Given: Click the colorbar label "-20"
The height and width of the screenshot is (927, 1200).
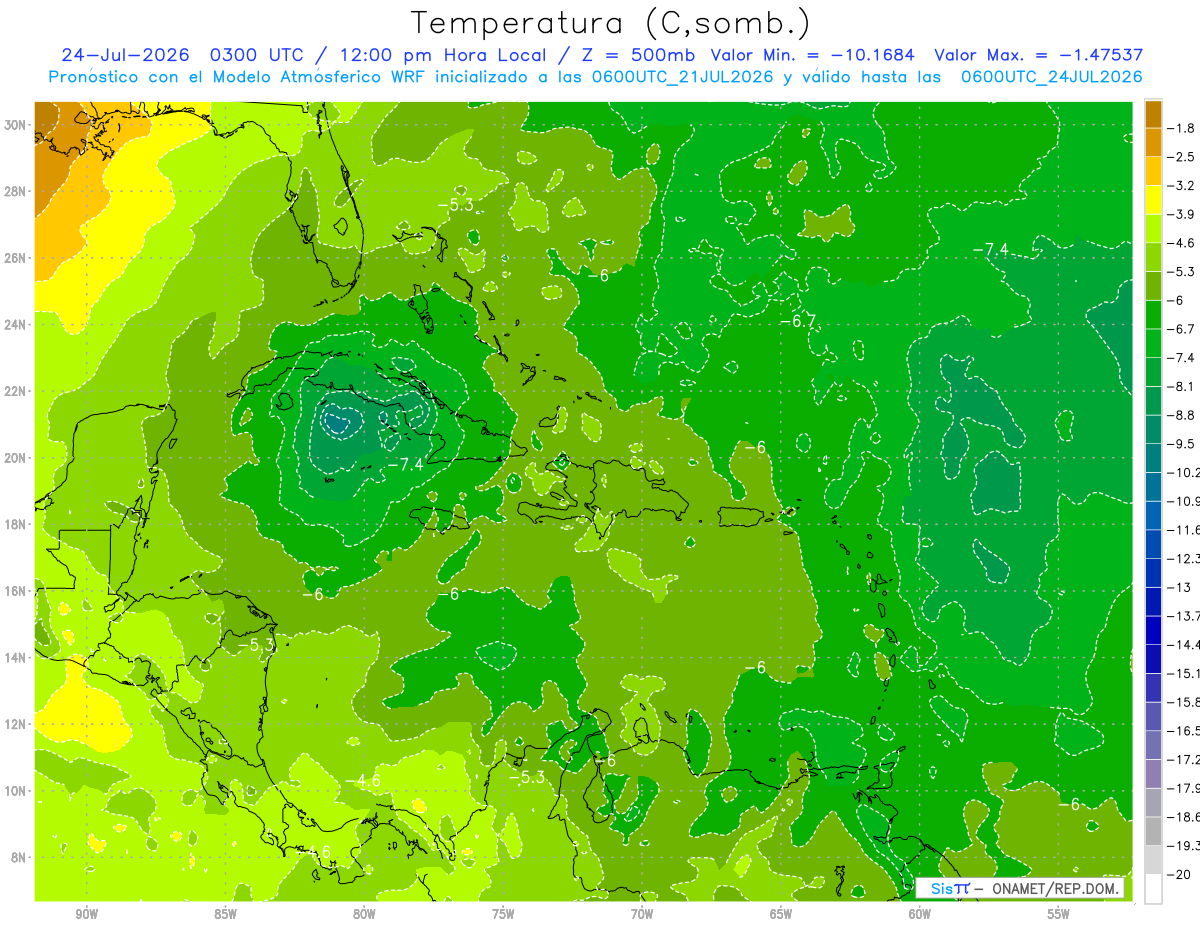Looking at the screenshot, I should tap(1178, 874).
